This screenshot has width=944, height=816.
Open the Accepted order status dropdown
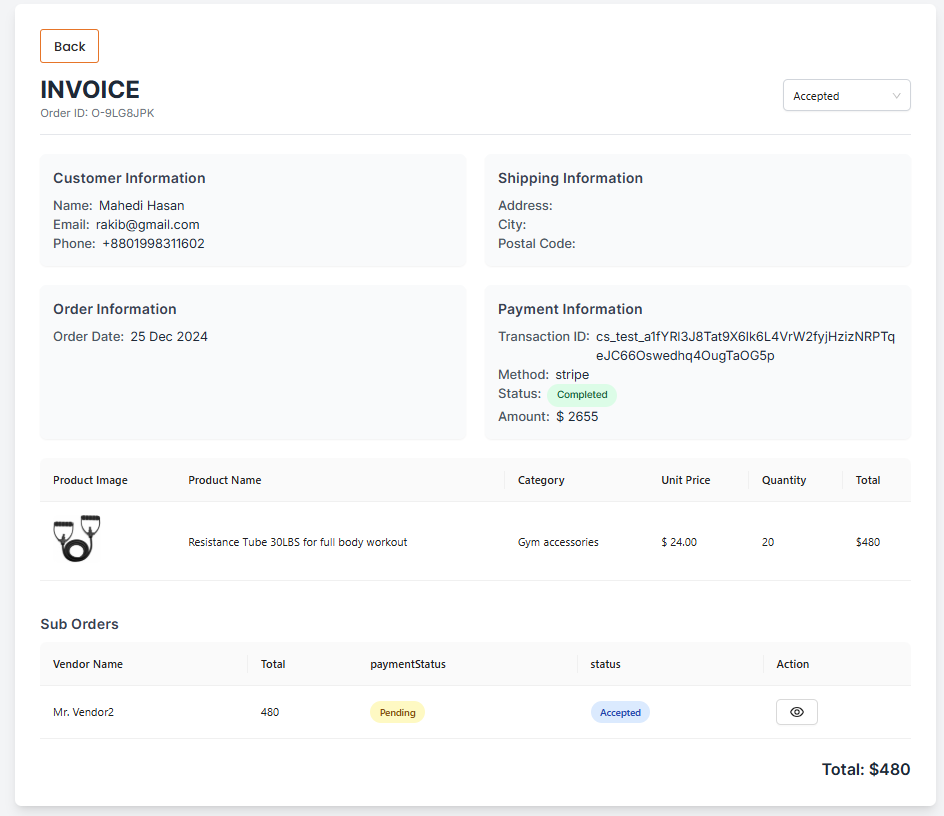point(845,96)
